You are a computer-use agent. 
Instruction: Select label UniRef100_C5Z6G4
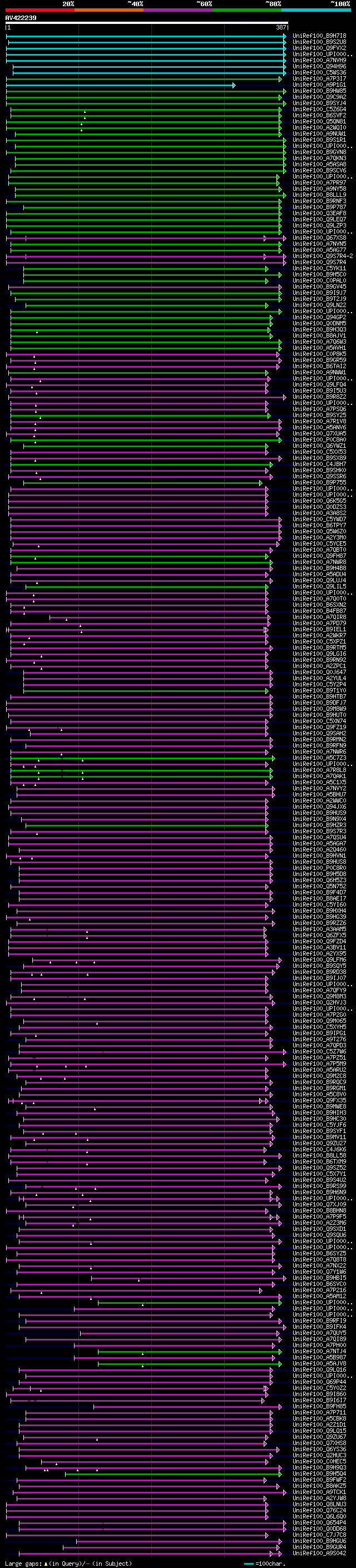[319, 110]
